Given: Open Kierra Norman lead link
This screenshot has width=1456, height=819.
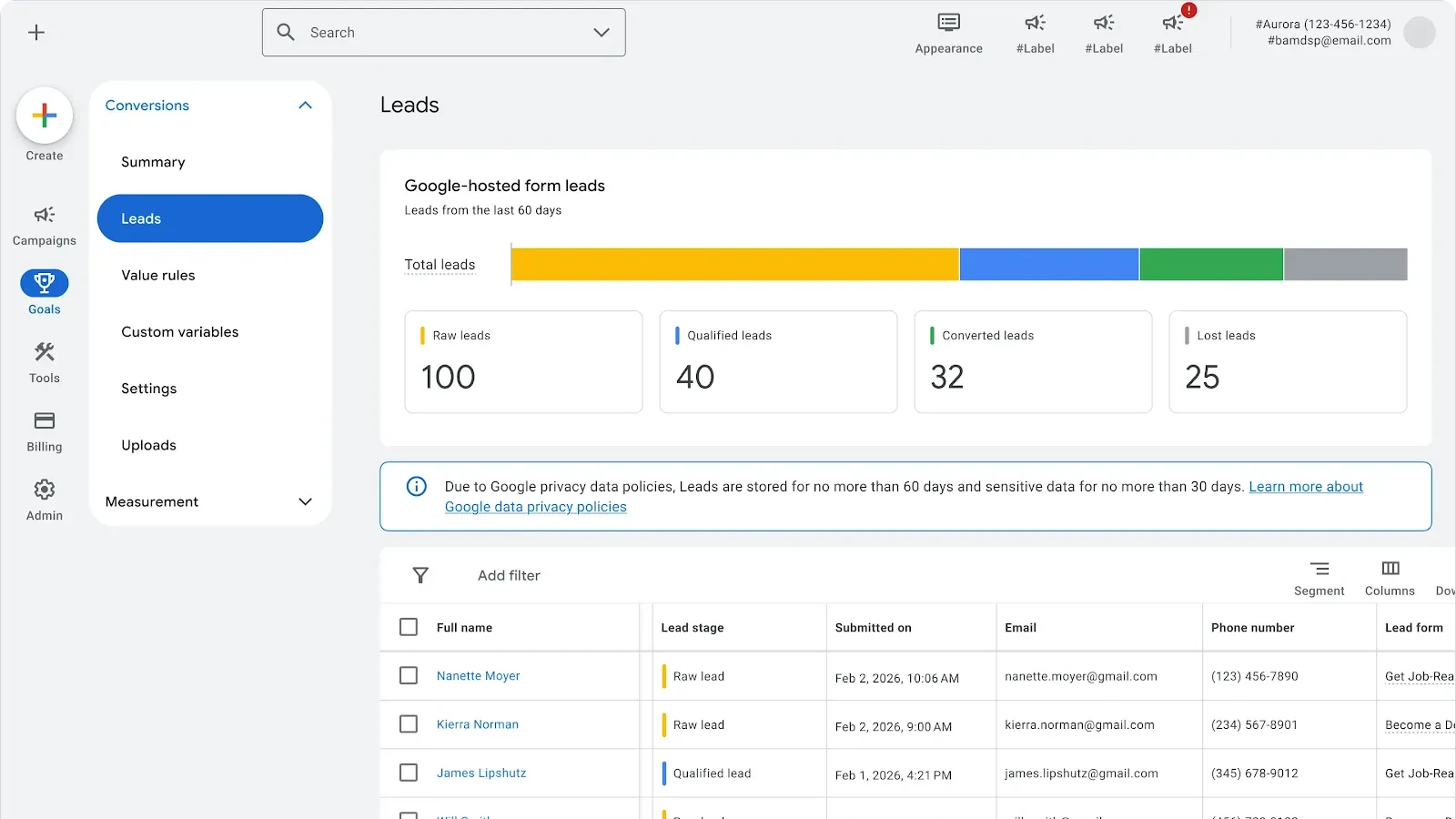Looking at the screenshot, I should (x=478, y=724).
